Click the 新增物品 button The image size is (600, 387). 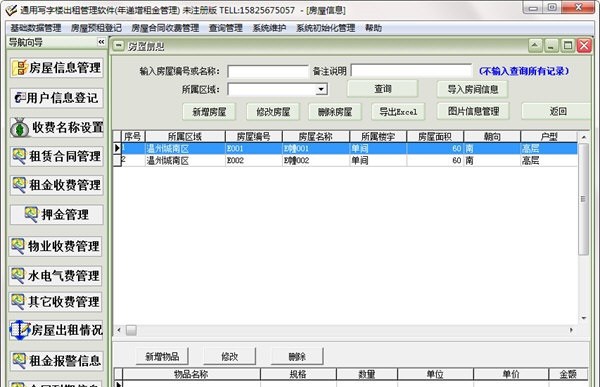162,356
